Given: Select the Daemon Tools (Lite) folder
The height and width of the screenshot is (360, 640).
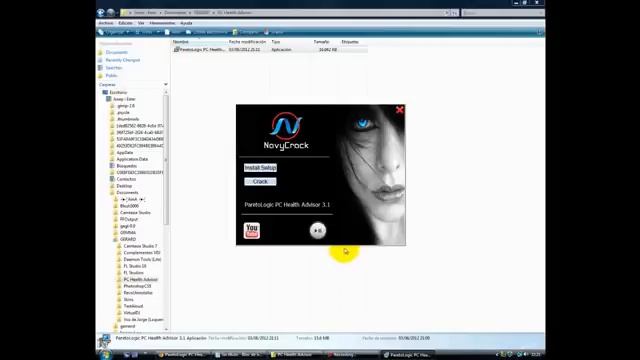Looking at the screenshot, I should point(142,259).
